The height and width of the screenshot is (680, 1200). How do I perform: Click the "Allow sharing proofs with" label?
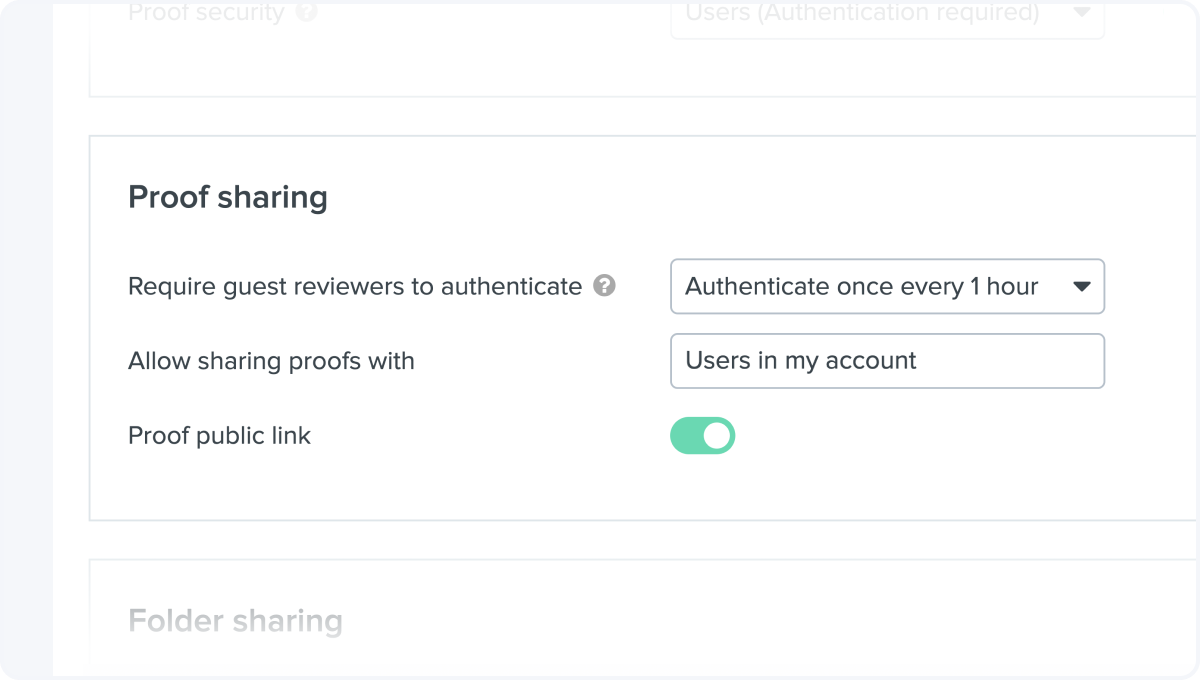pos(271,361)
